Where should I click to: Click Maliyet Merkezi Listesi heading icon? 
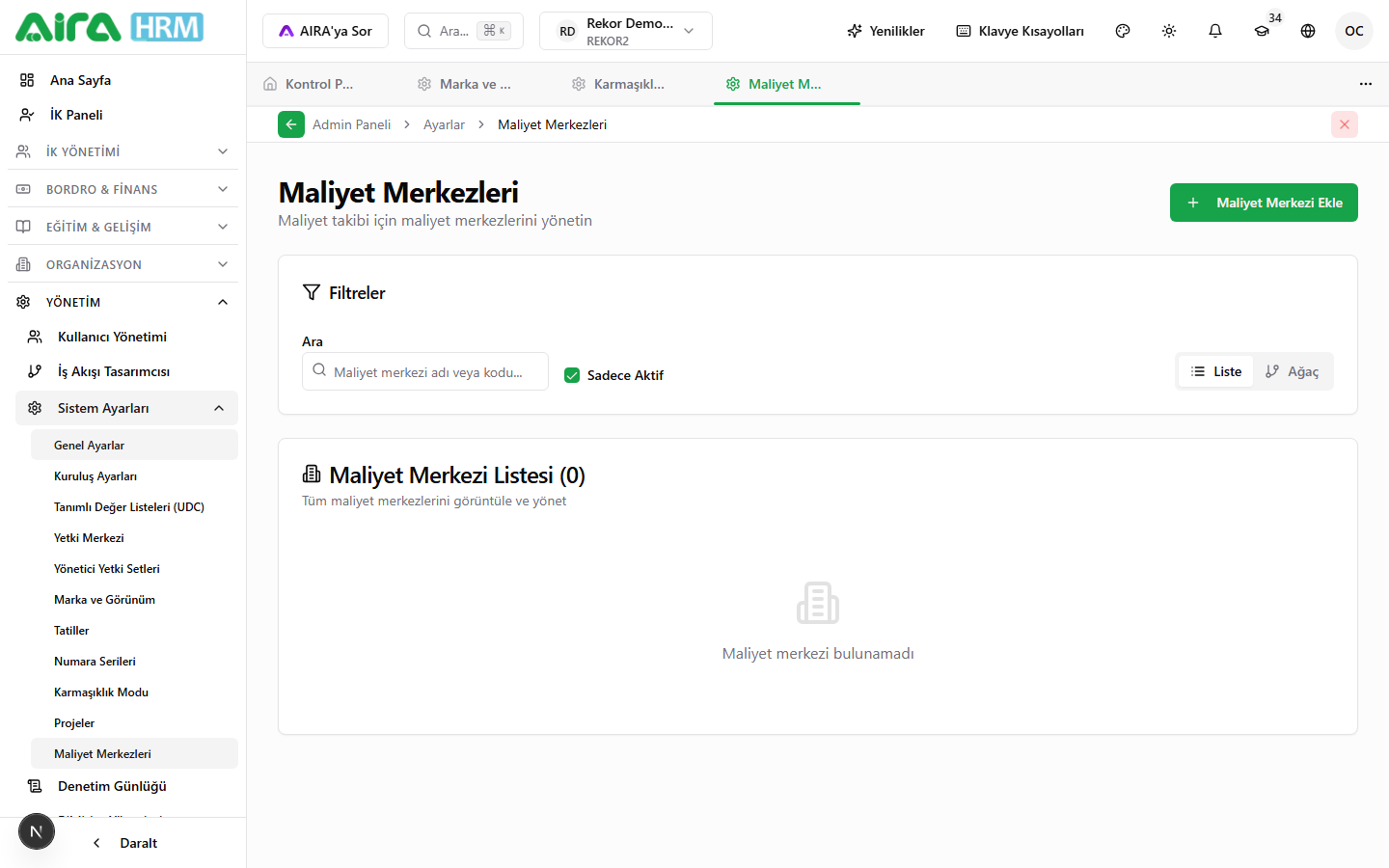click(312, 474)
